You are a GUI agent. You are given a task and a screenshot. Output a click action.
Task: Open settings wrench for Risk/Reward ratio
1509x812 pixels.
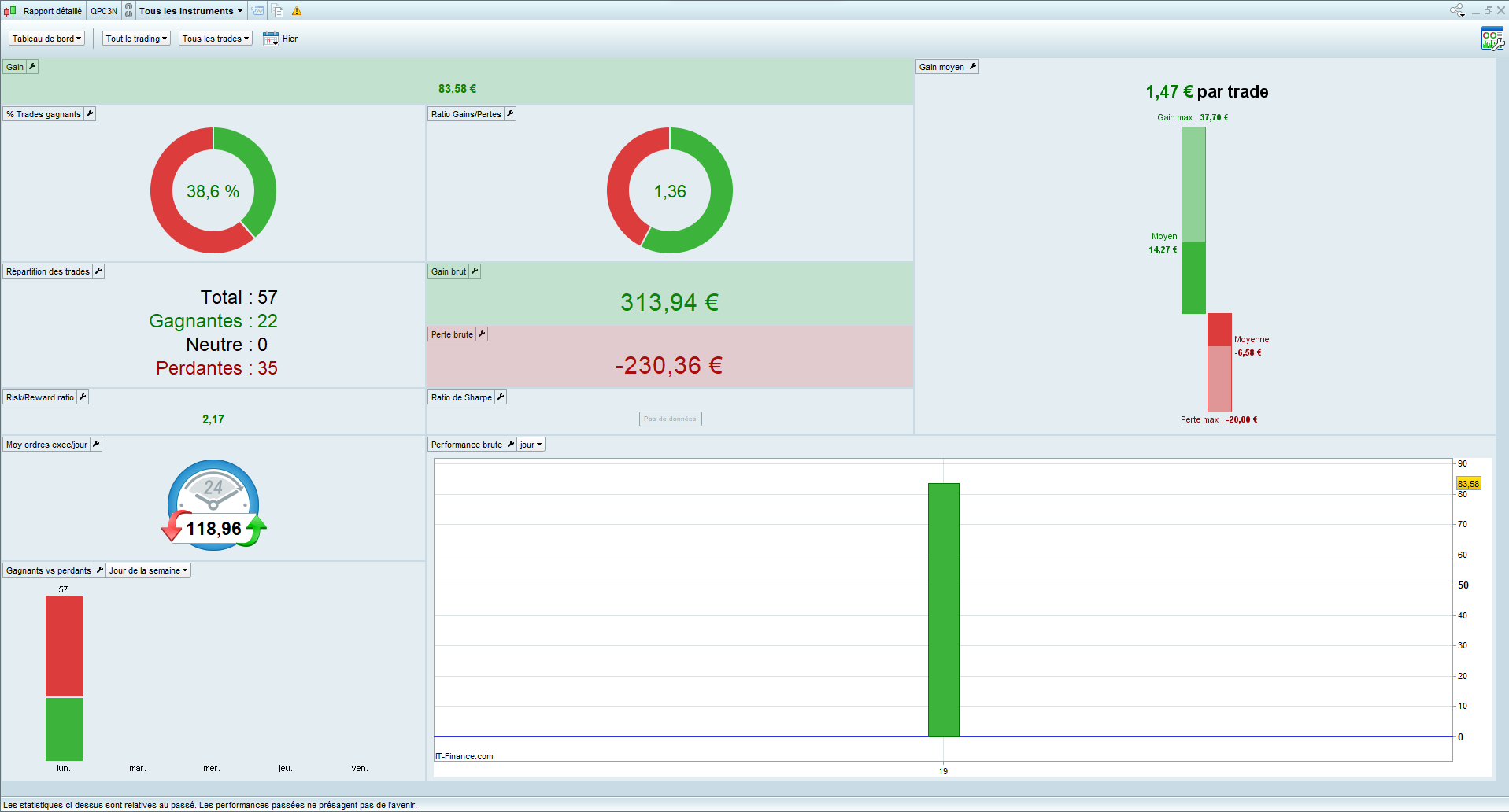[83, 397]
